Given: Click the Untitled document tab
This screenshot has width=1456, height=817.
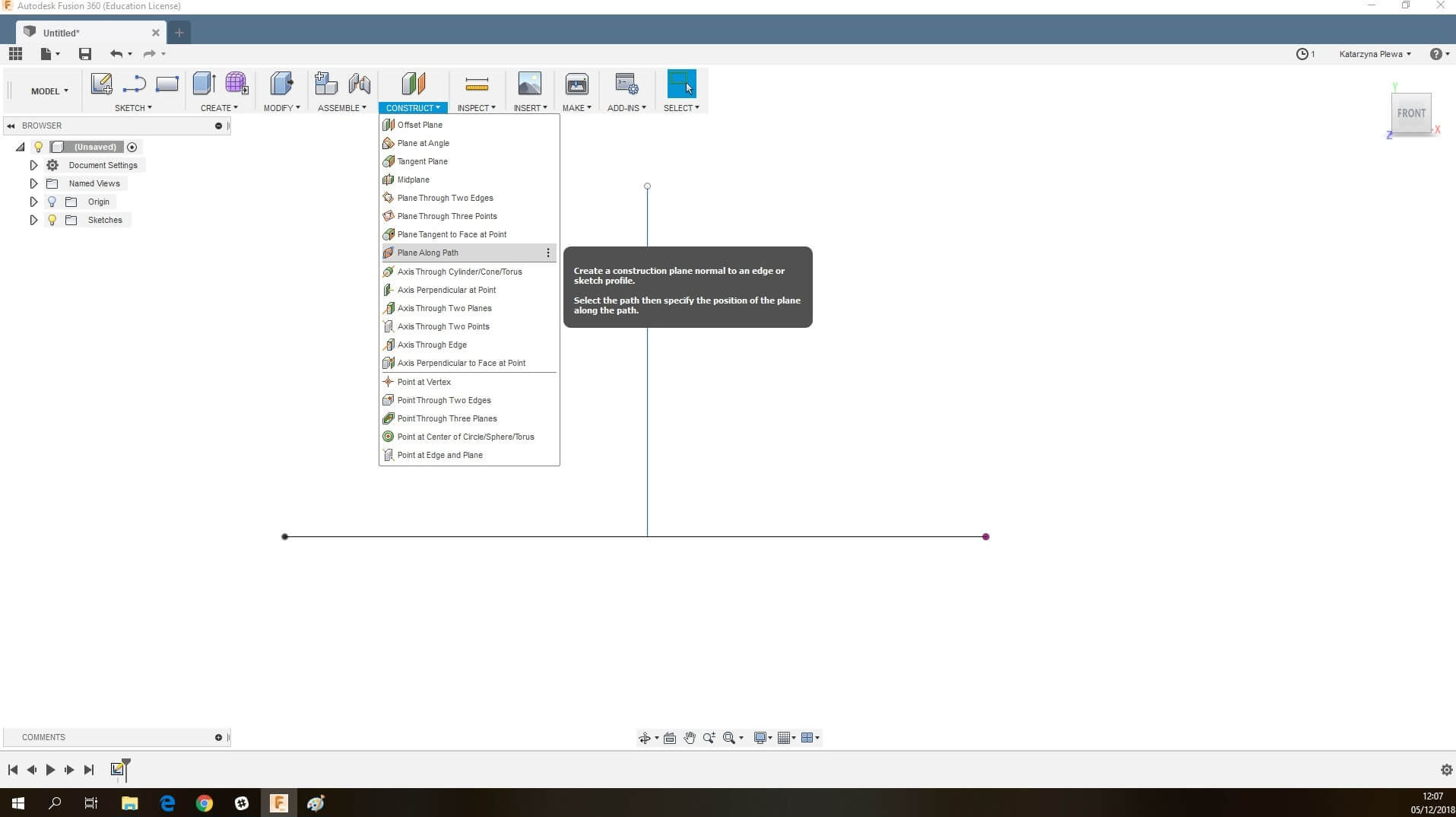Looking at the screenshot, I should click(x=90, y=33).
